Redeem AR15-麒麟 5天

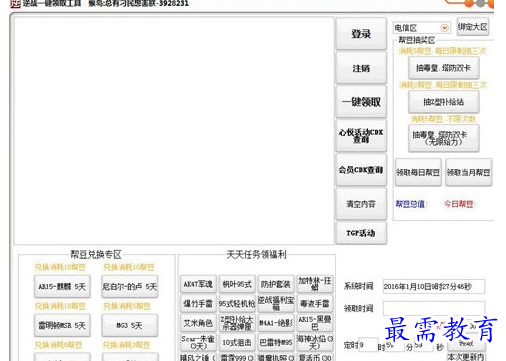tap(62, 286)
